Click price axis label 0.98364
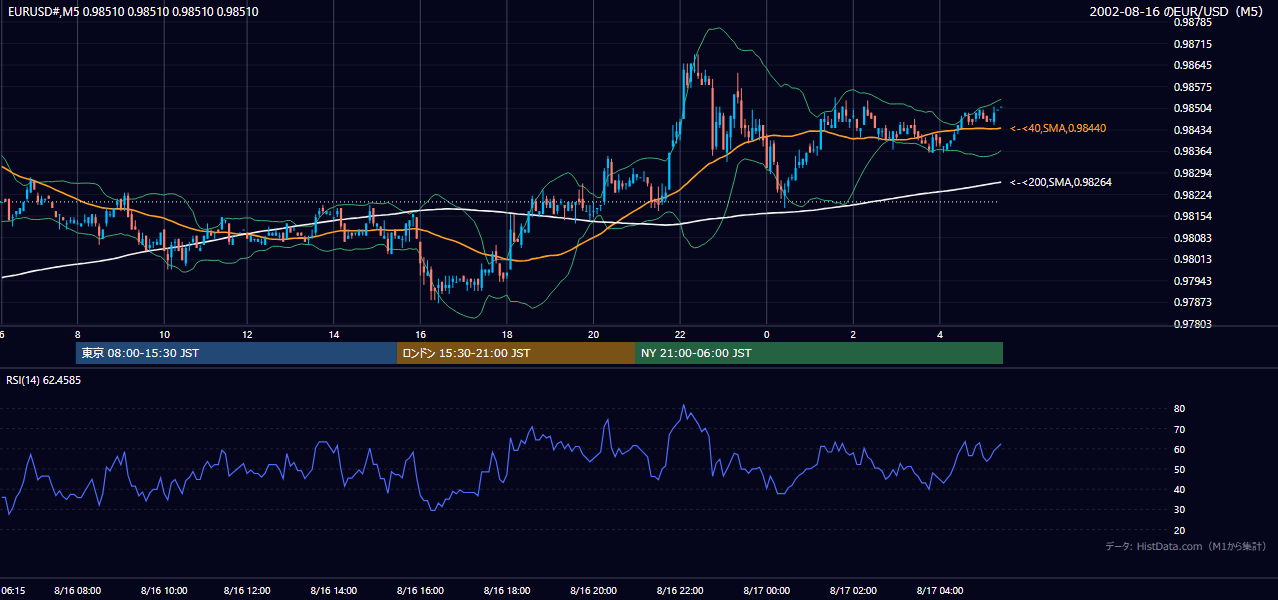The width and height of the screenshot is (1278, 600). (1192, 152)
